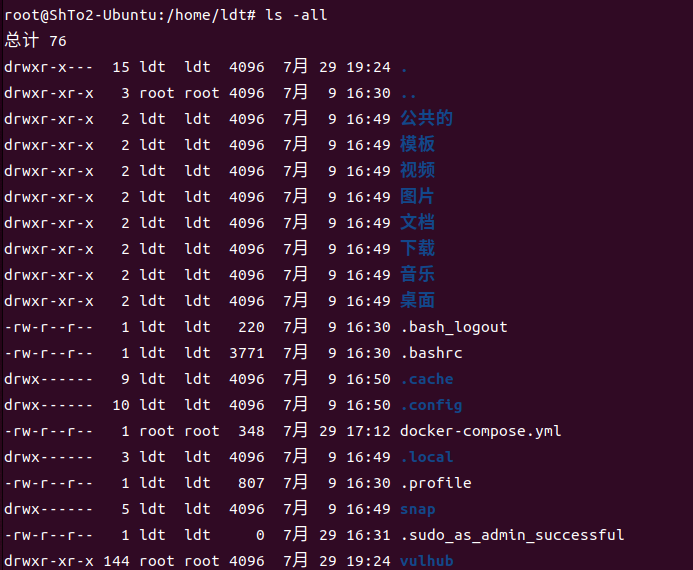Select link count '144' on vulhub row

[117, 561]
